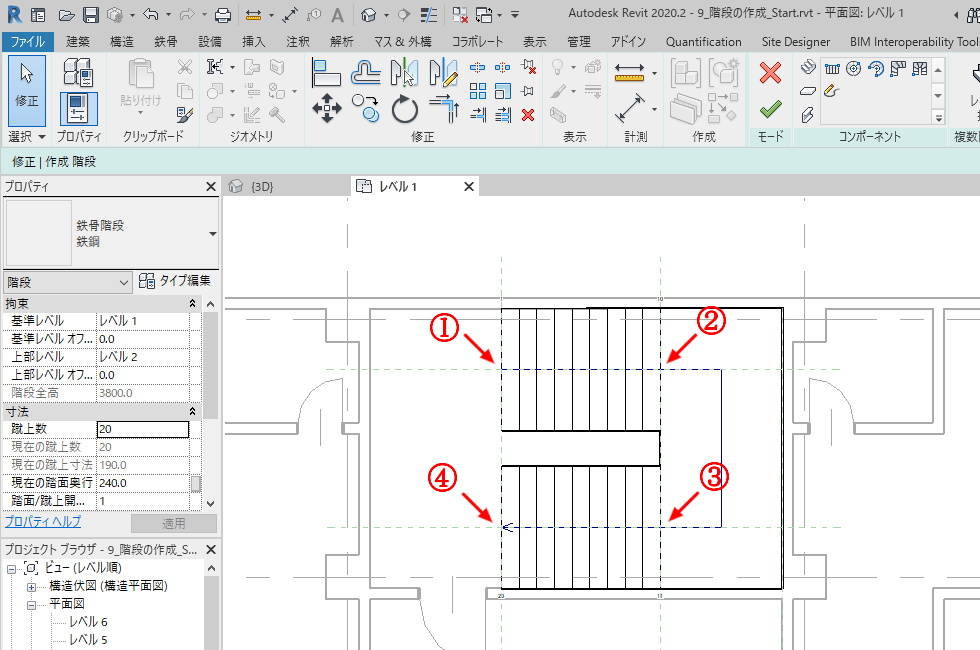Select レベル 6 in project browser
This screenshot has width=980, height=650.
(x=88, y=622)
